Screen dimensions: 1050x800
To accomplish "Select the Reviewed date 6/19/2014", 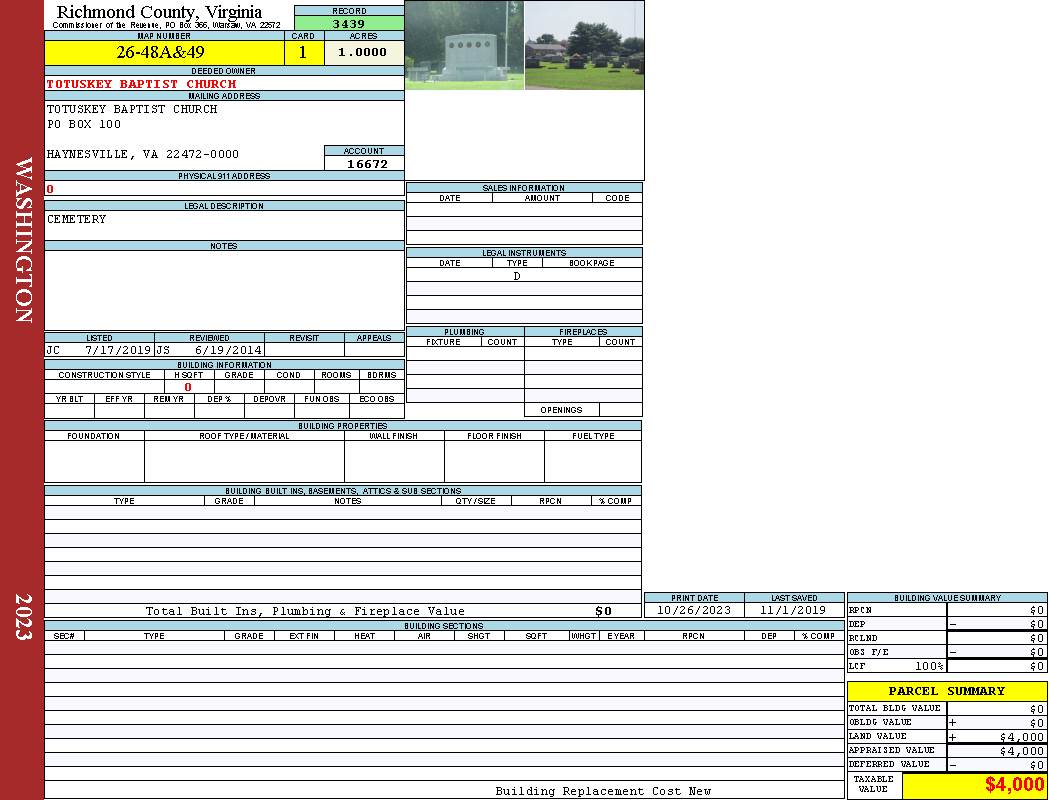I will coord(227,351).
